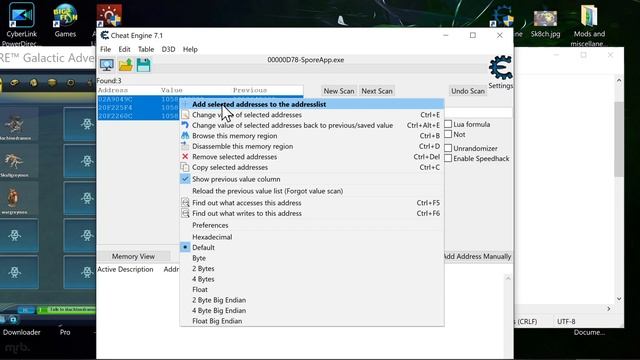Choose Reload the previous value list
Image resolution: width=640 pixels, height=360 pixels.
[x=312, y=191]
